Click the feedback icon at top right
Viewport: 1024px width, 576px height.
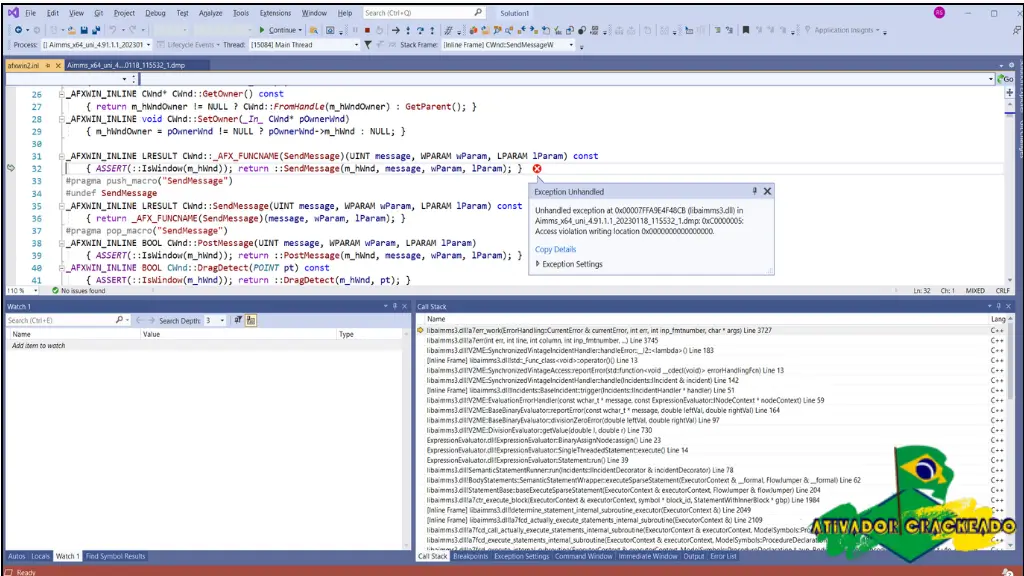(x=1017, y=30)
